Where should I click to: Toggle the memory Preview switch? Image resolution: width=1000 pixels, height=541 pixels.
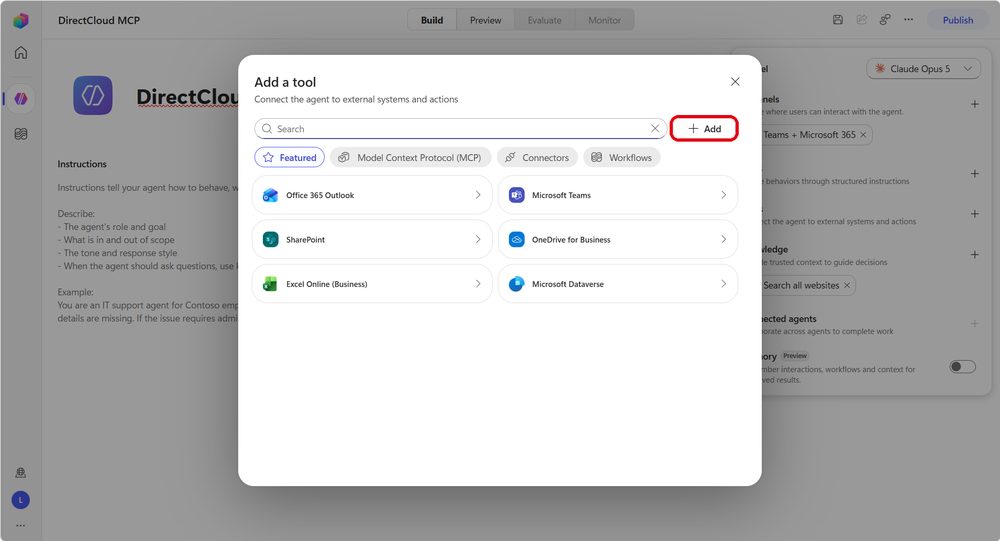pos(962,366)
